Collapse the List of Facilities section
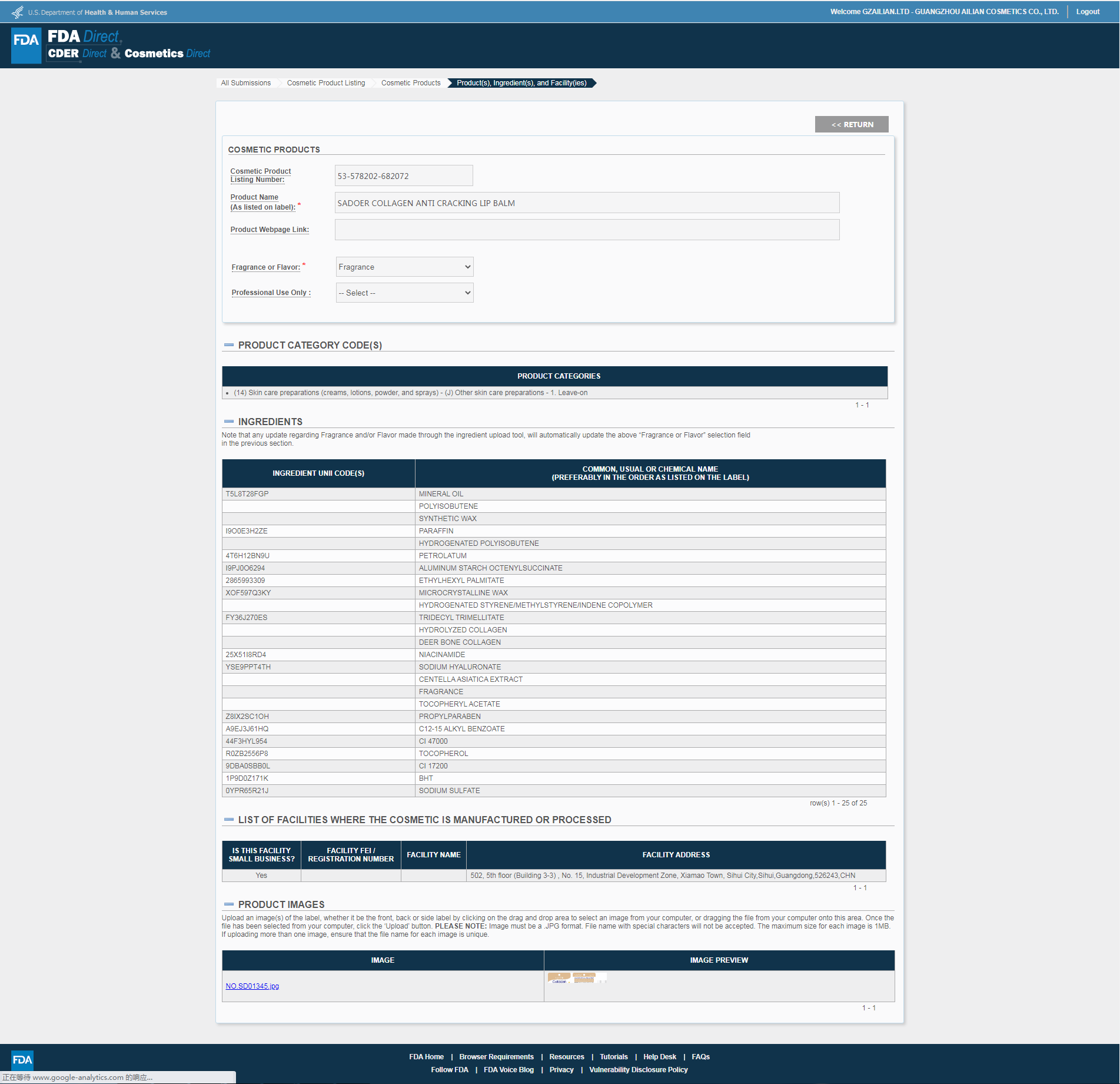The width and height of the screenshot is (1120, 1084). point(229,820)
